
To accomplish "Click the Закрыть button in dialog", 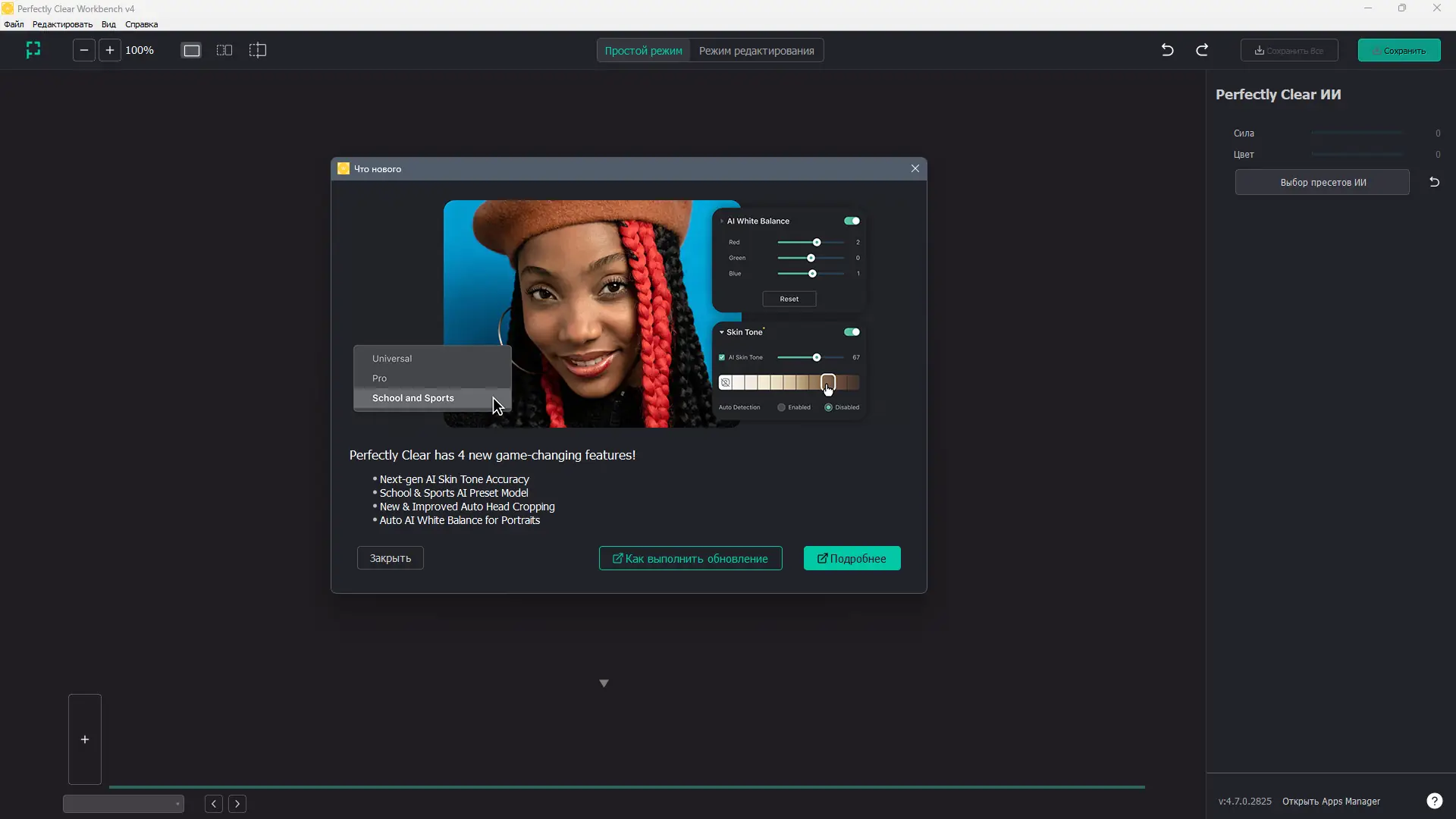I will [390, 558].
